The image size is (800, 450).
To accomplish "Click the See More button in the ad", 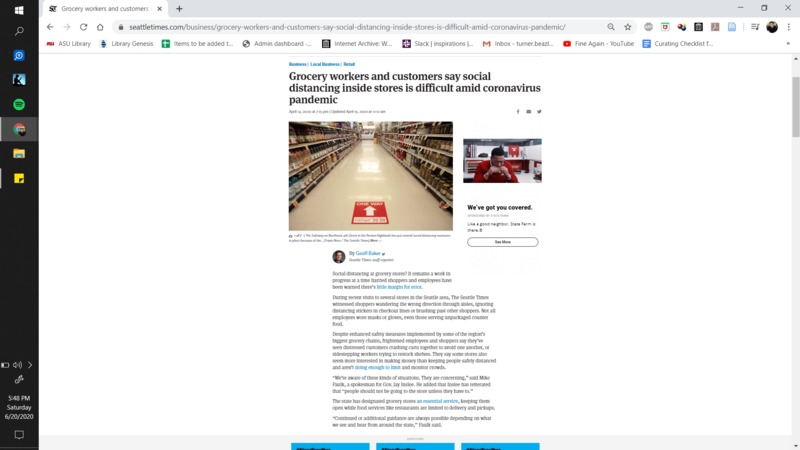I will [503, 242].
